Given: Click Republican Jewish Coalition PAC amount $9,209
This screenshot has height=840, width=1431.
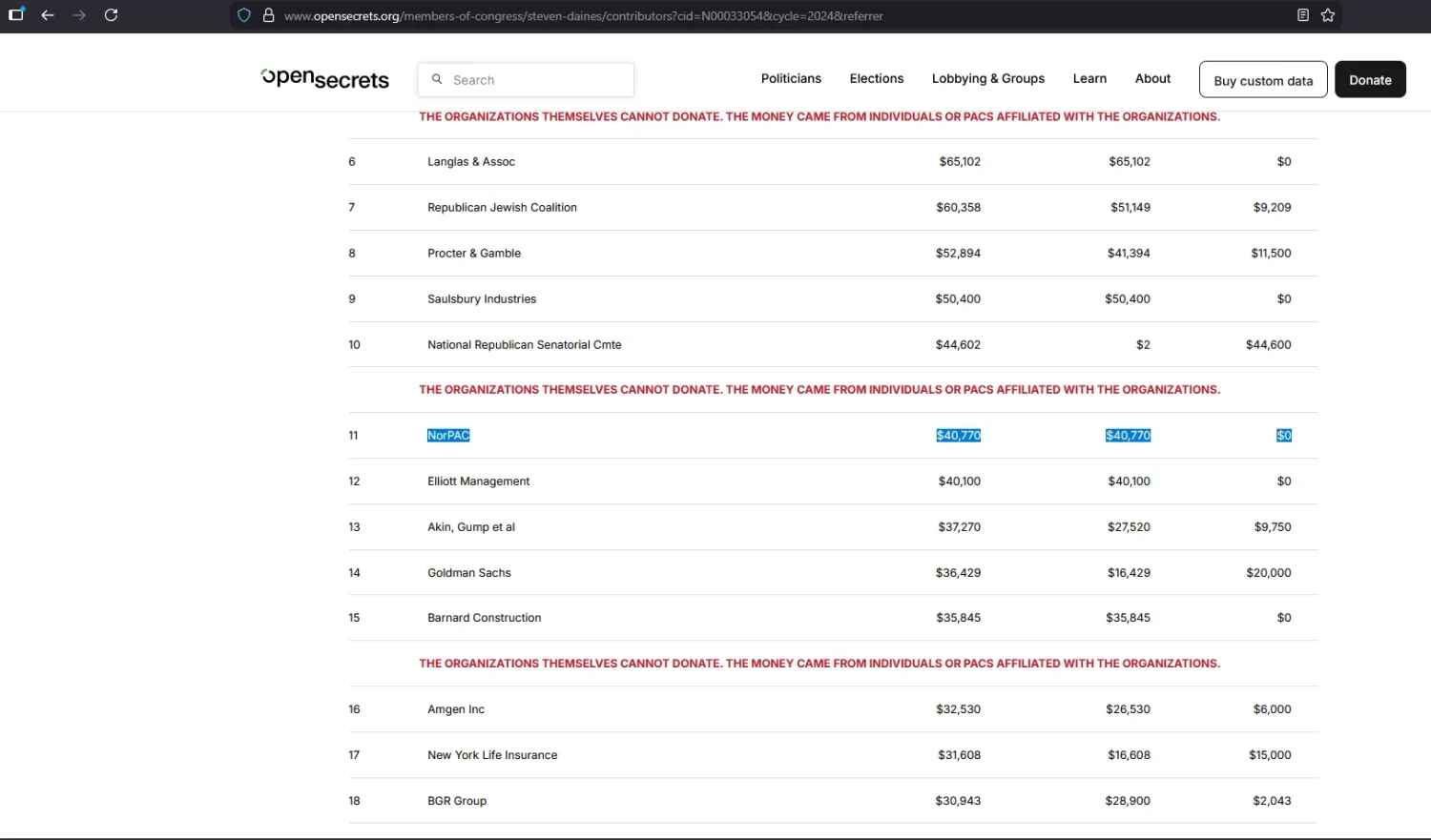Looking at the screenshot, I should point(1273,208).
